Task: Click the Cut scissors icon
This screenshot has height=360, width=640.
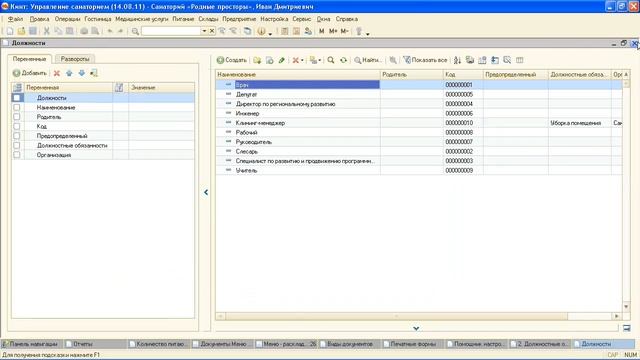Action: (x=47, y=31)
